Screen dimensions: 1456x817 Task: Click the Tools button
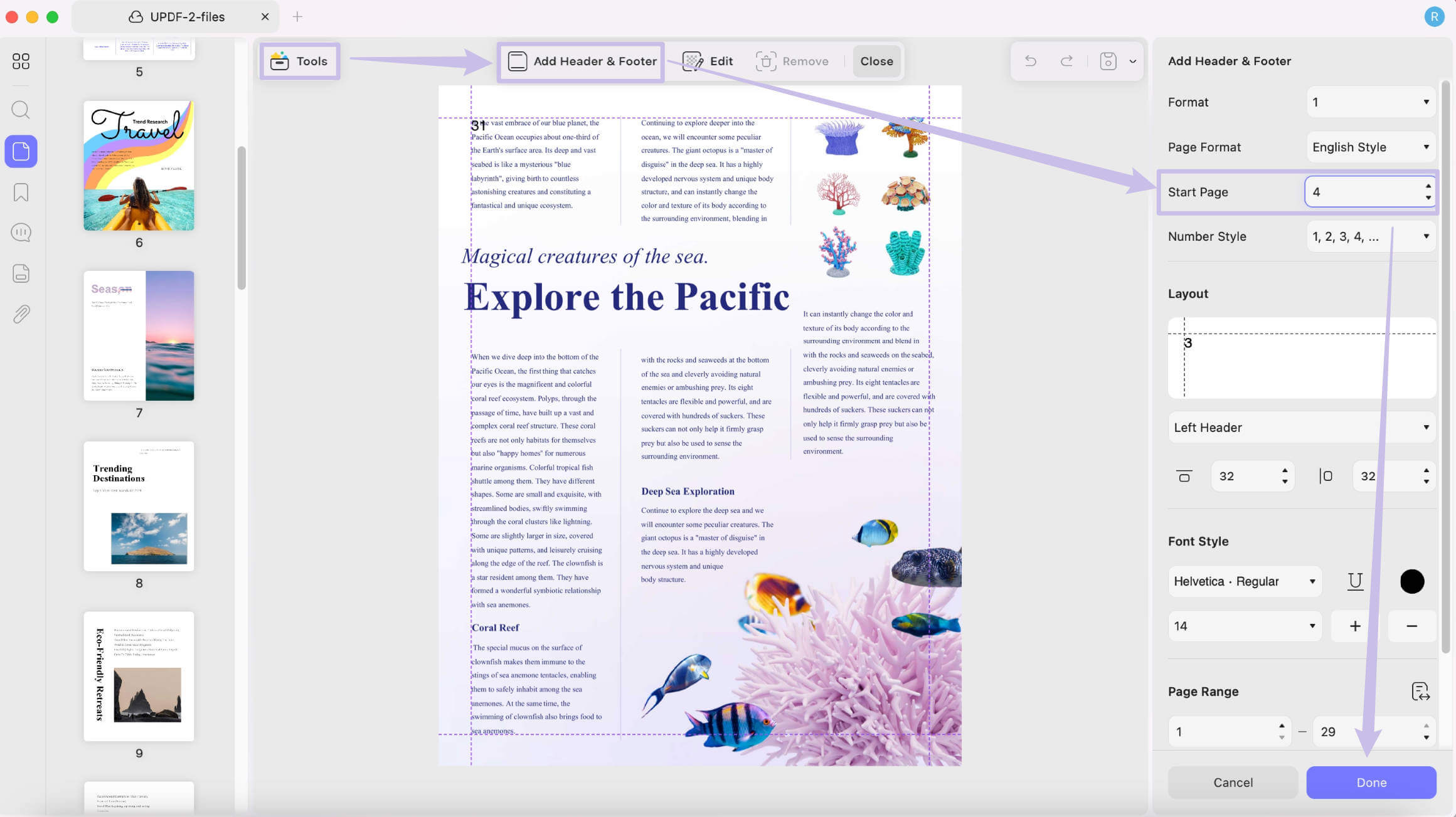[299, 61]
